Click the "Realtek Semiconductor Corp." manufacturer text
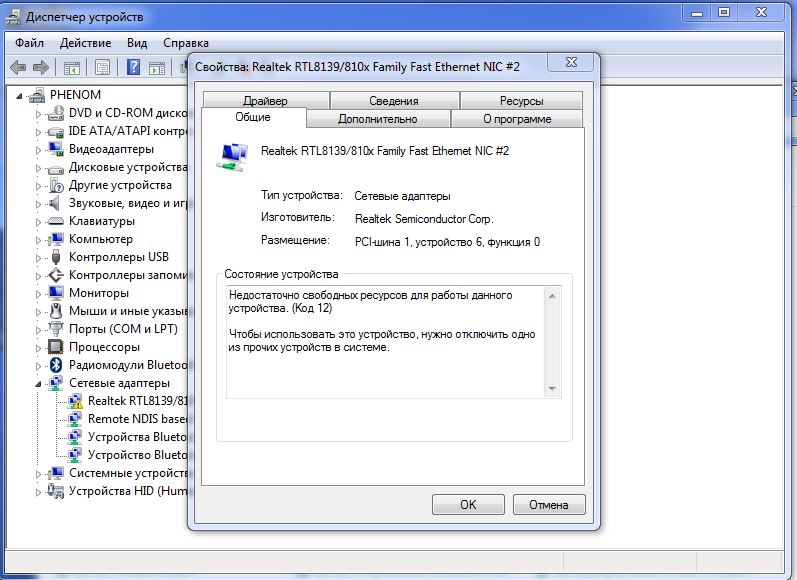Viewport: 797px width, 580px height. pos(424,219)
